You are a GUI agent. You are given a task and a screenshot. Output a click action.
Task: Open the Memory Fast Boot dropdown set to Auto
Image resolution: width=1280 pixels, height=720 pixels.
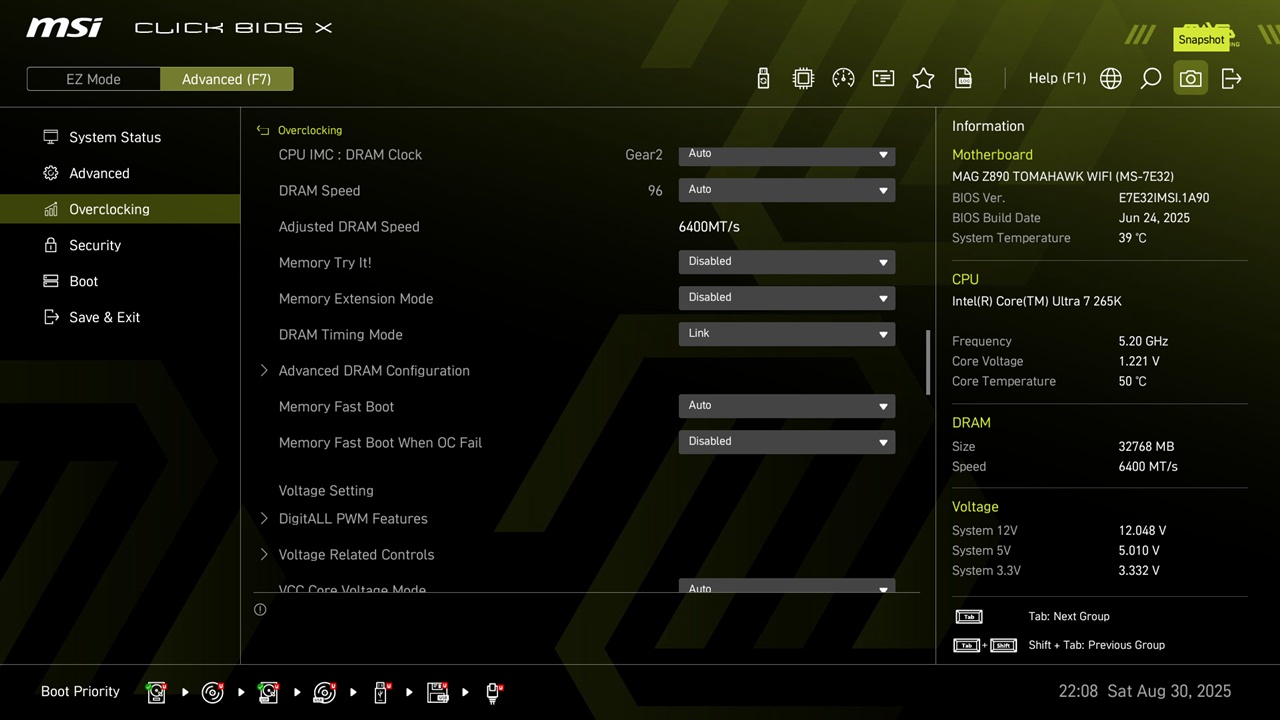(787, 406)
